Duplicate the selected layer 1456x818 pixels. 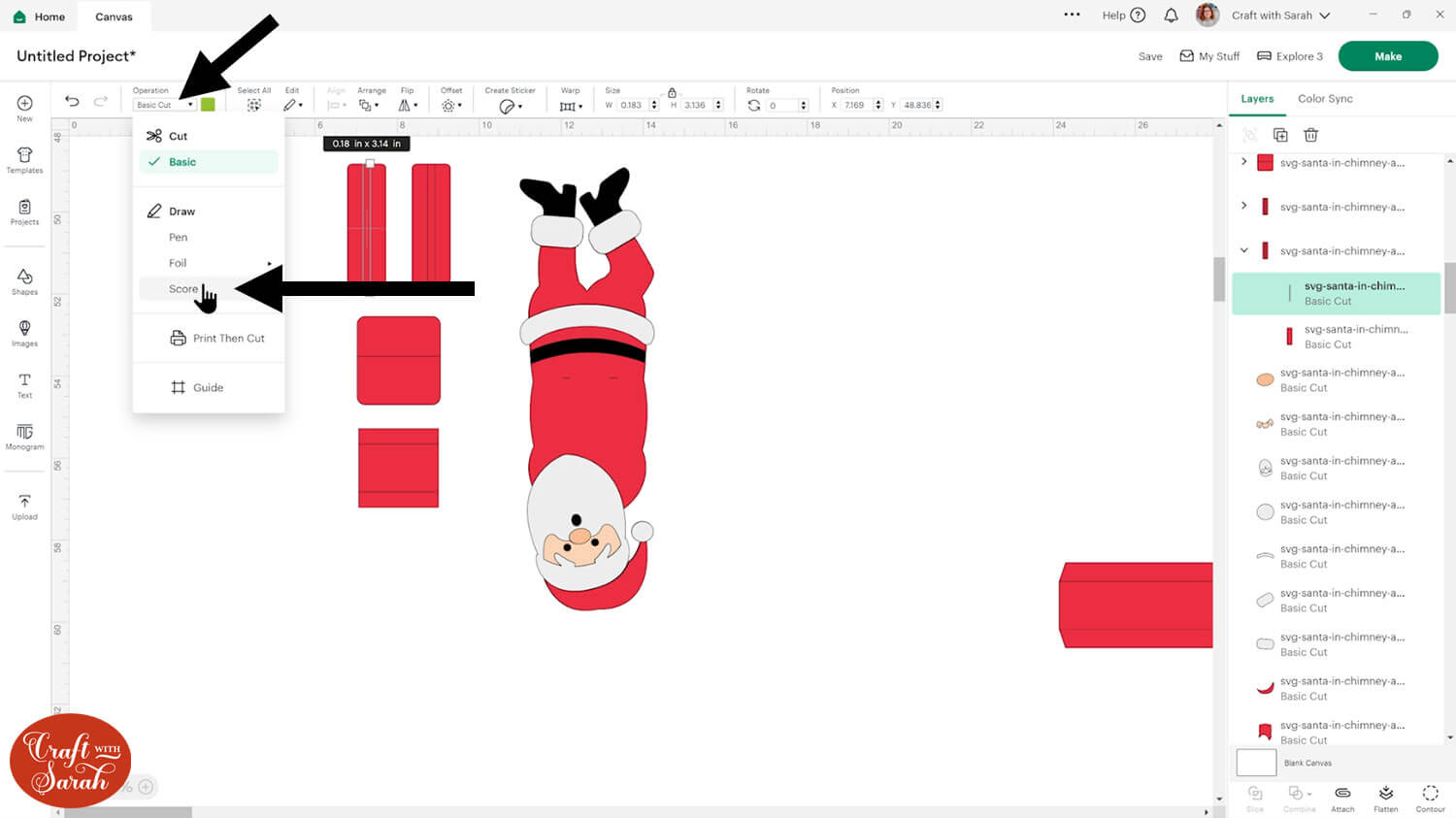pos(1280,135)
